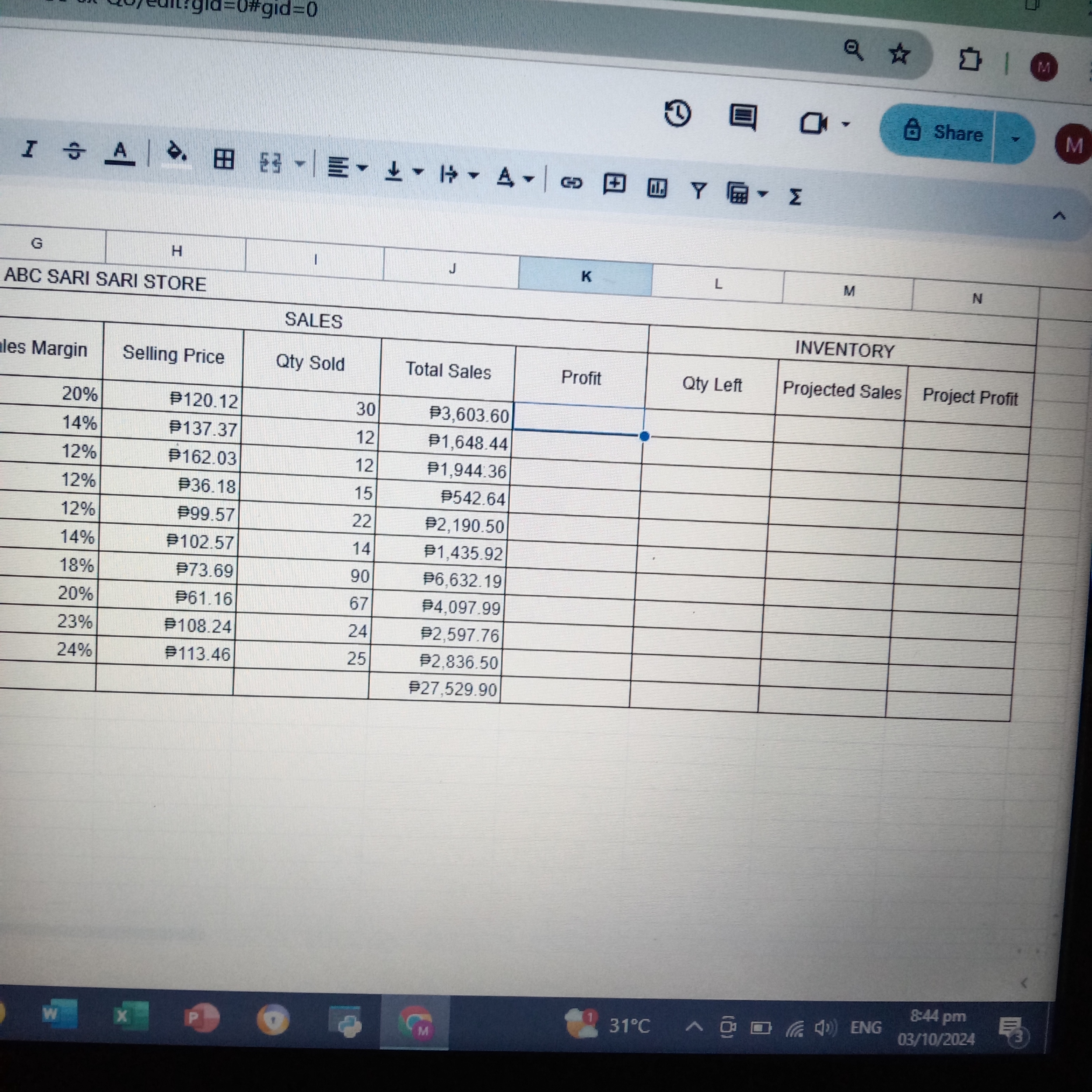
Task: Collapse the toolbar with the chevron
Action: point(1059,216)
